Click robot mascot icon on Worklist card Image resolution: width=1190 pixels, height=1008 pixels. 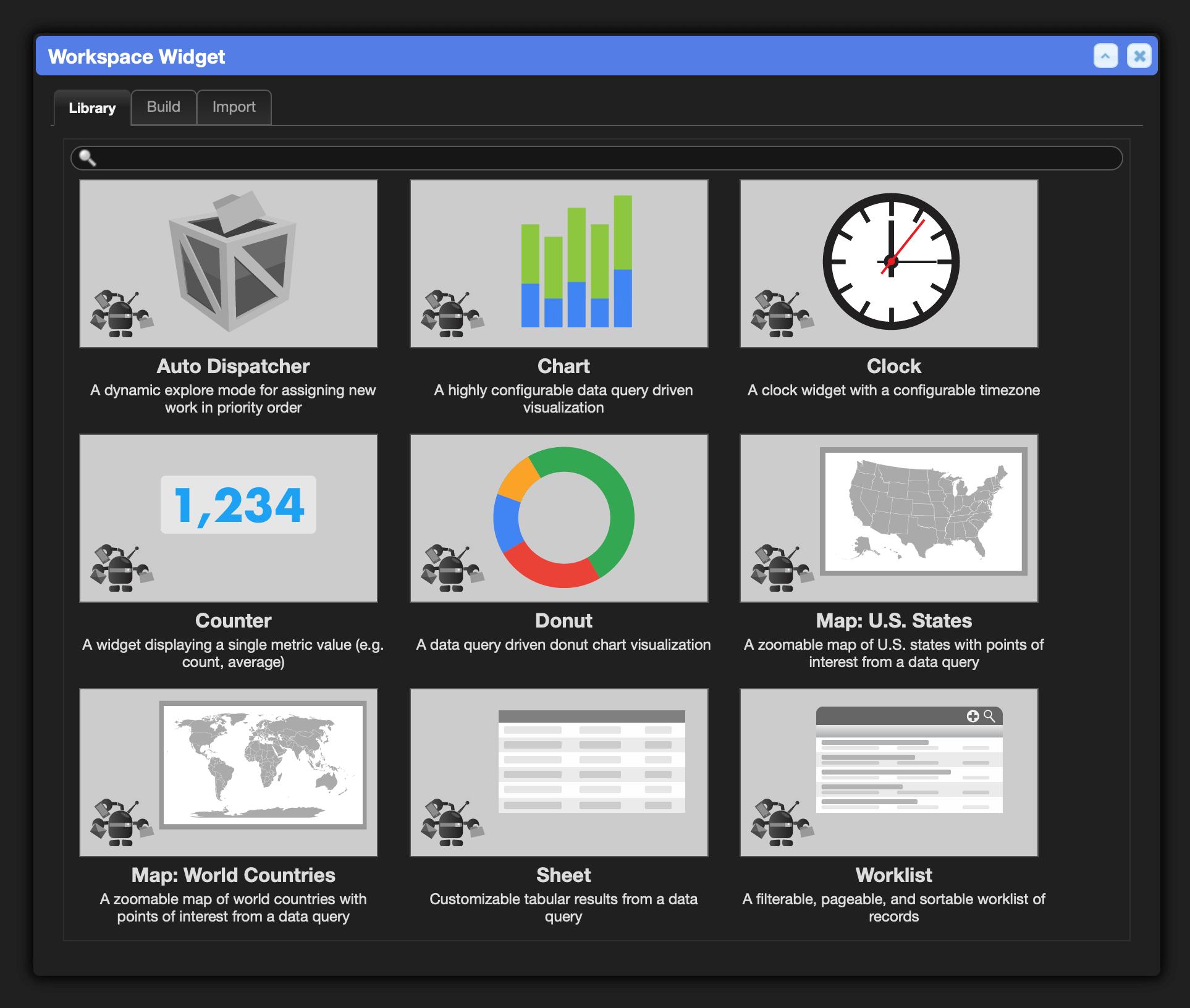[782, 823]
